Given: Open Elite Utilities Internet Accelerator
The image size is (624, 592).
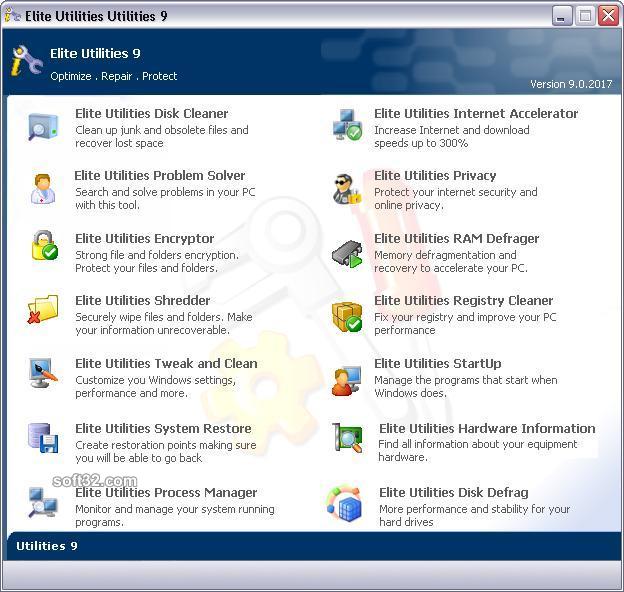Looking at the screenshot, I should [476, 113].
